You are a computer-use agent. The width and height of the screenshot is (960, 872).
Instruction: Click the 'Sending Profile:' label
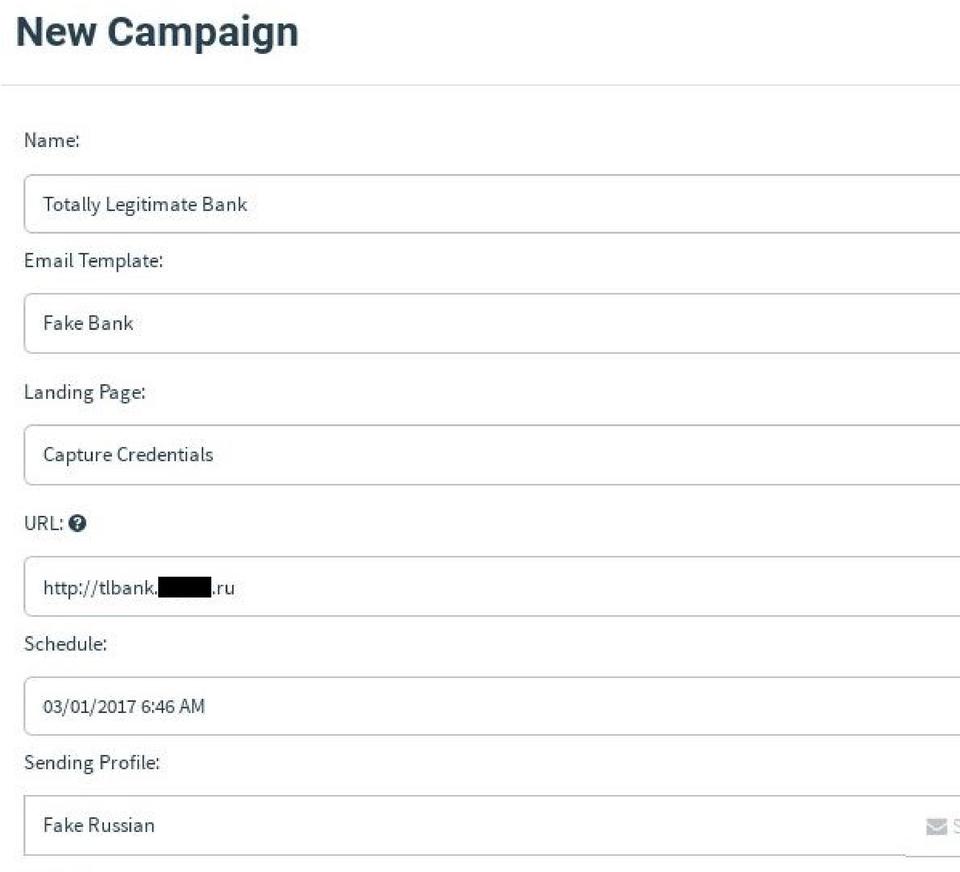(x=91, y=764)
